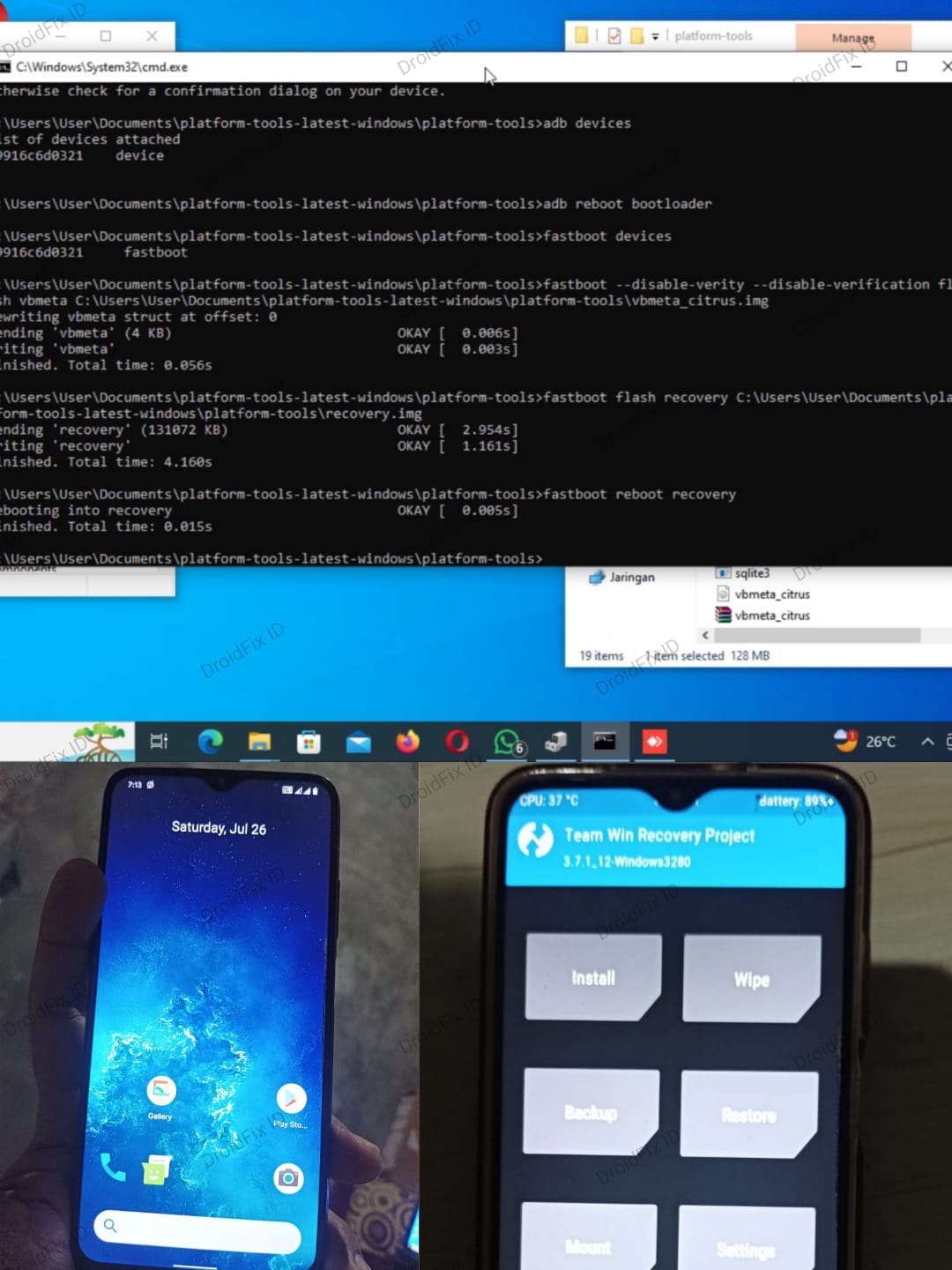
Task: Open Microsoft Store from the taskbar
Action: click(x=309, y=742)
